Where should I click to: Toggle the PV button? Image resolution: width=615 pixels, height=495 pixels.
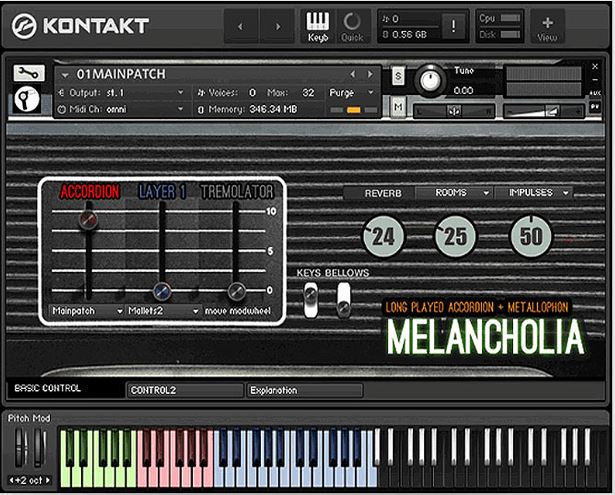pos(595,106)
